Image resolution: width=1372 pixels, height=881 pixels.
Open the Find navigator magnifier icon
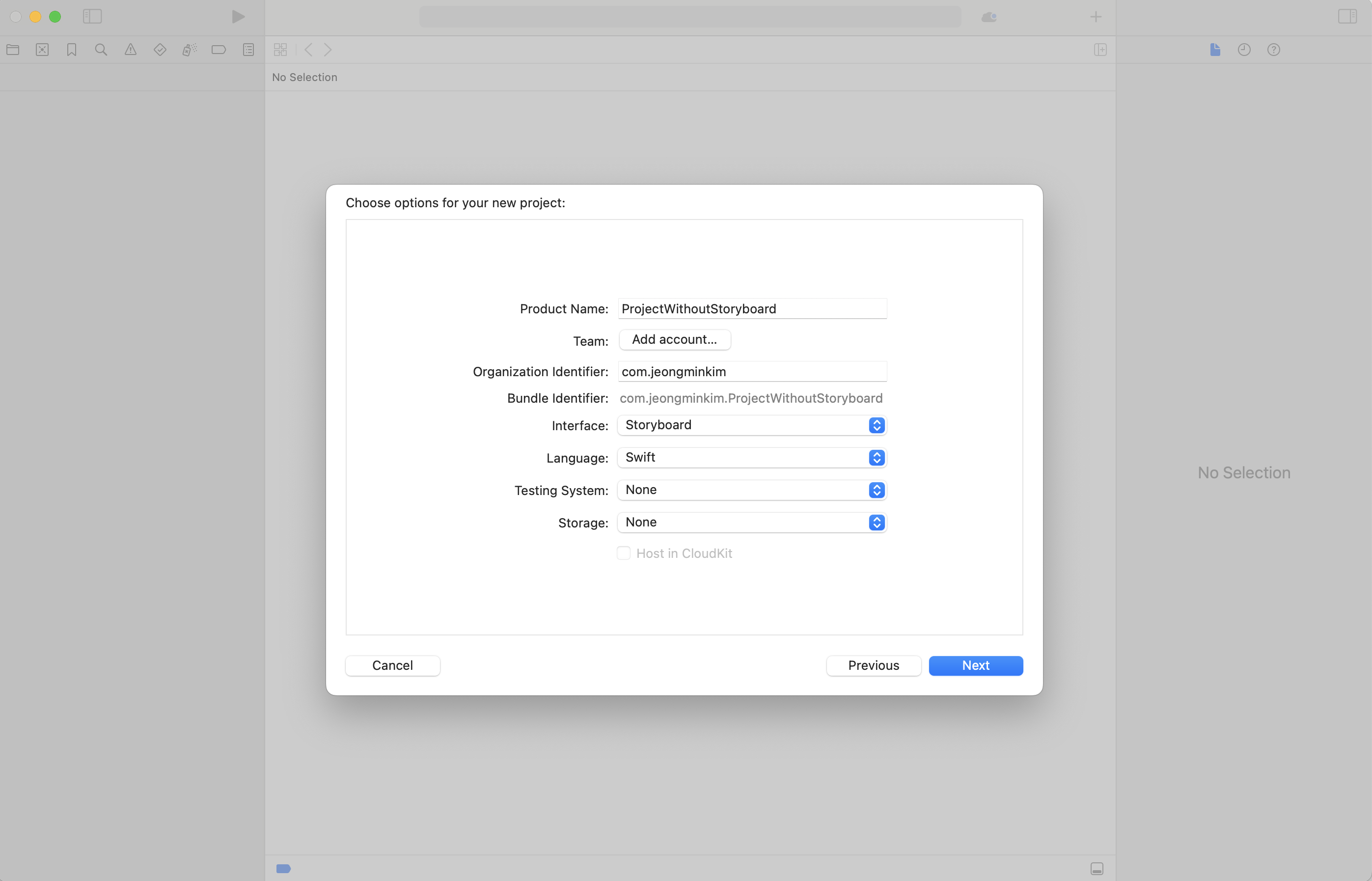click(101, 50)
